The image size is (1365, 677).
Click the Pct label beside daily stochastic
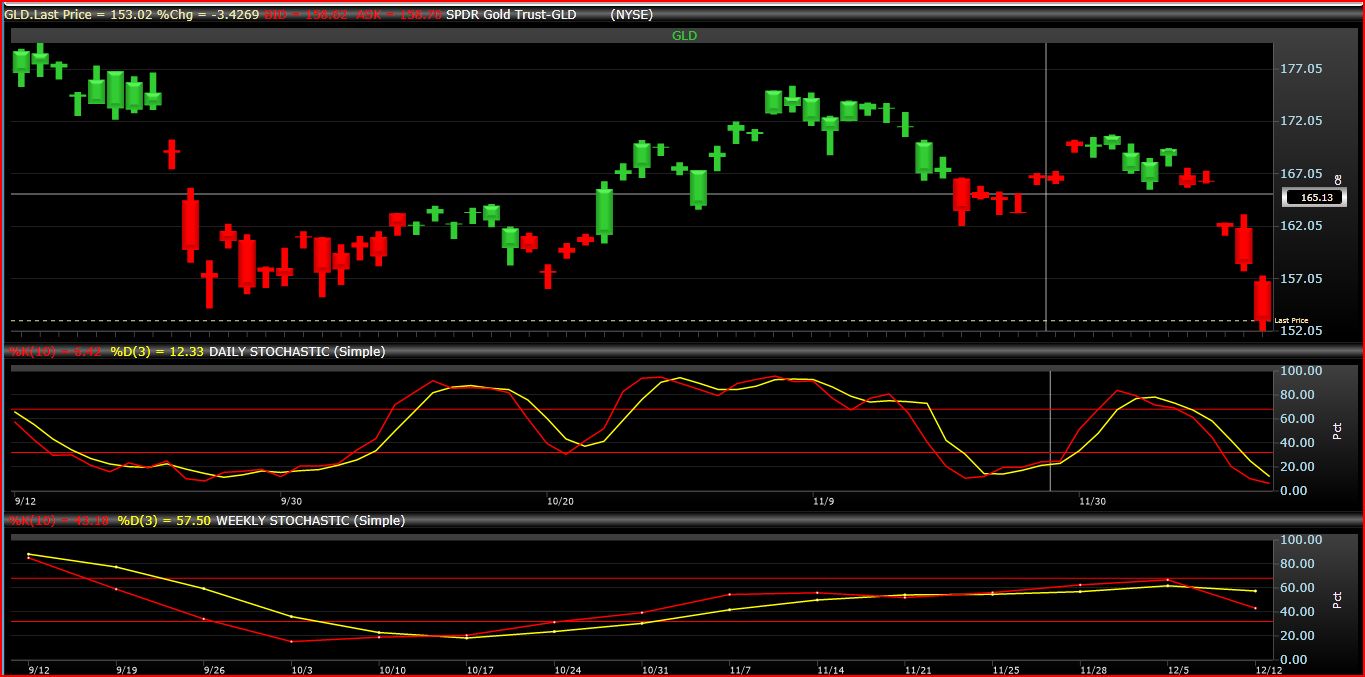[x=1338, y=430]
